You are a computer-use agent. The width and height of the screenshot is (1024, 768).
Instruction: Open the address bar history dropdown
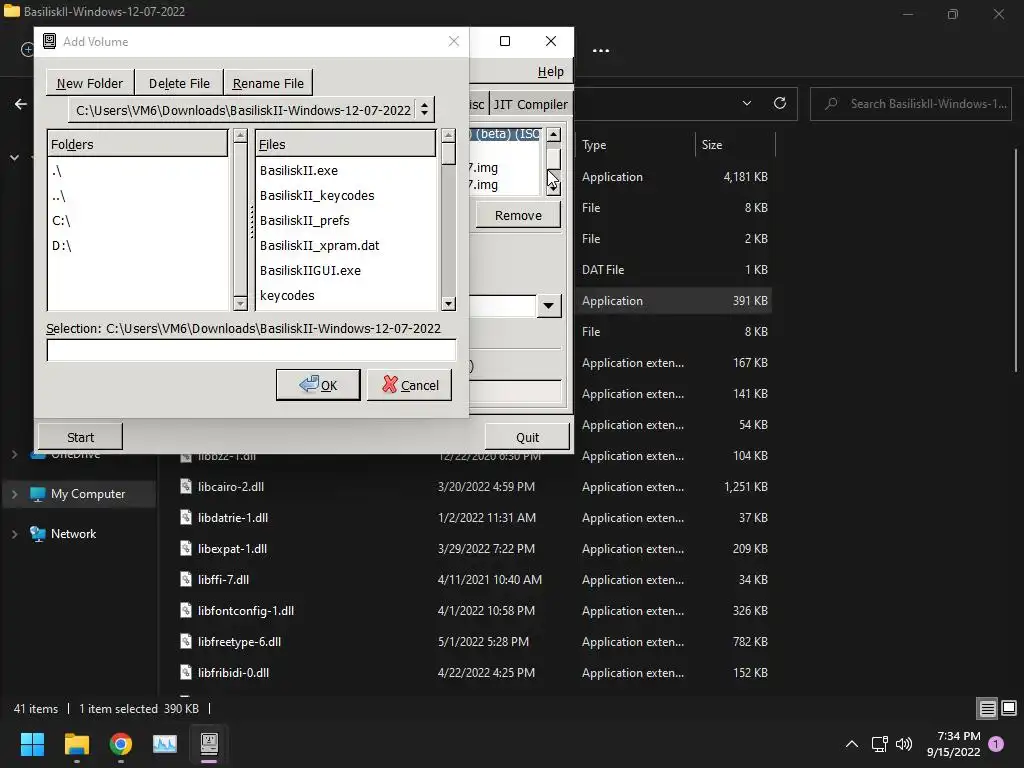pyautogui.click(x=746, y=103)
